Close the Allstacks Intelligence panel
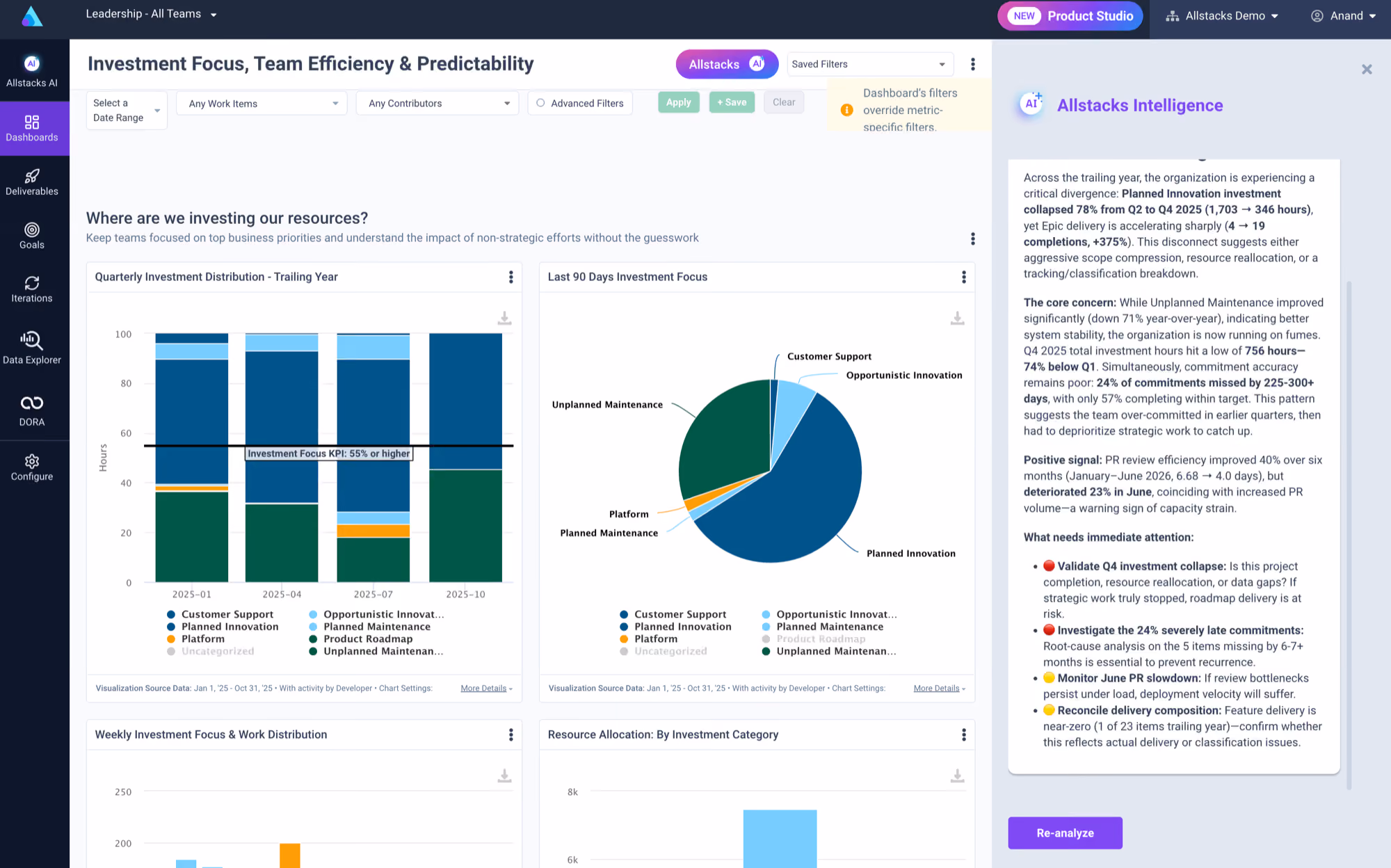This screenshot has height=868, width=1391. (x=1367, y=69)
